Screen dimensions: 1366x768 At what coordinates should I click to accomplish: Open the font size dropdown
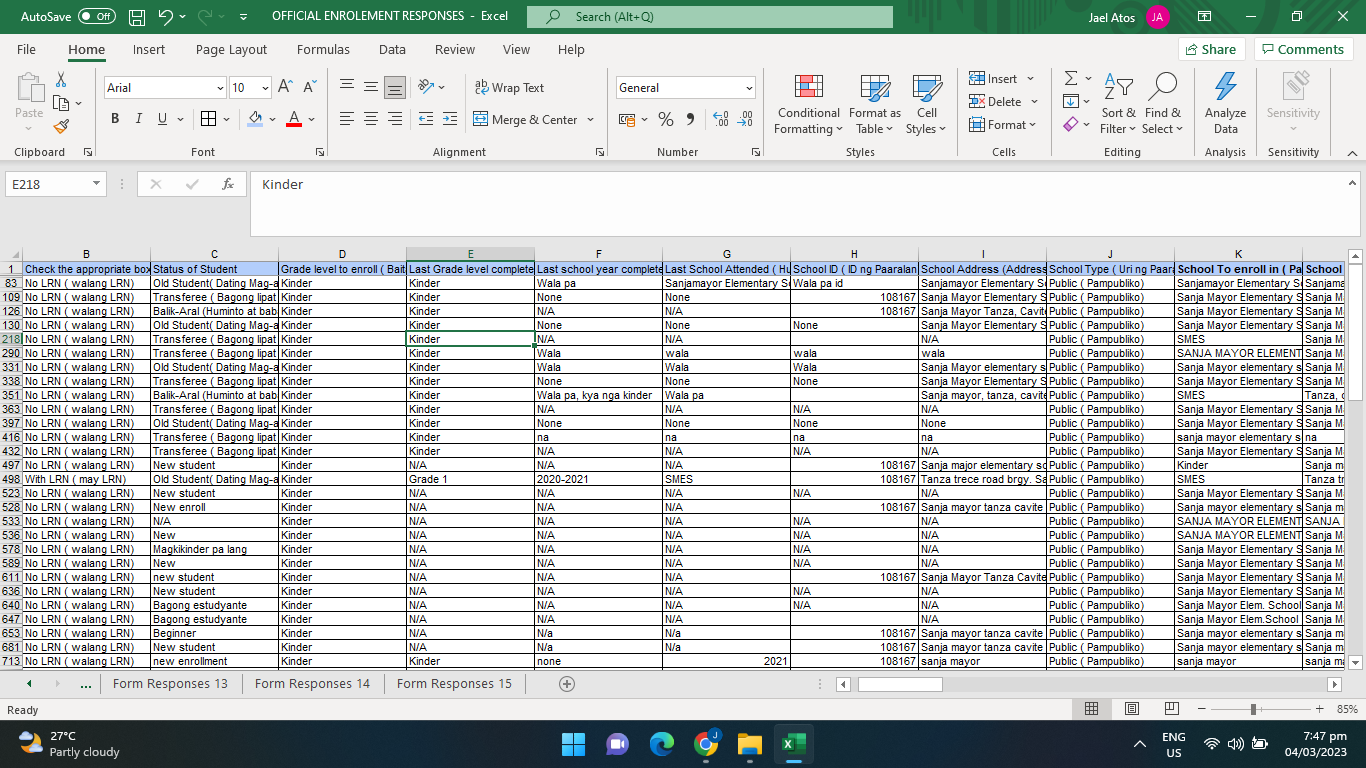265,88
